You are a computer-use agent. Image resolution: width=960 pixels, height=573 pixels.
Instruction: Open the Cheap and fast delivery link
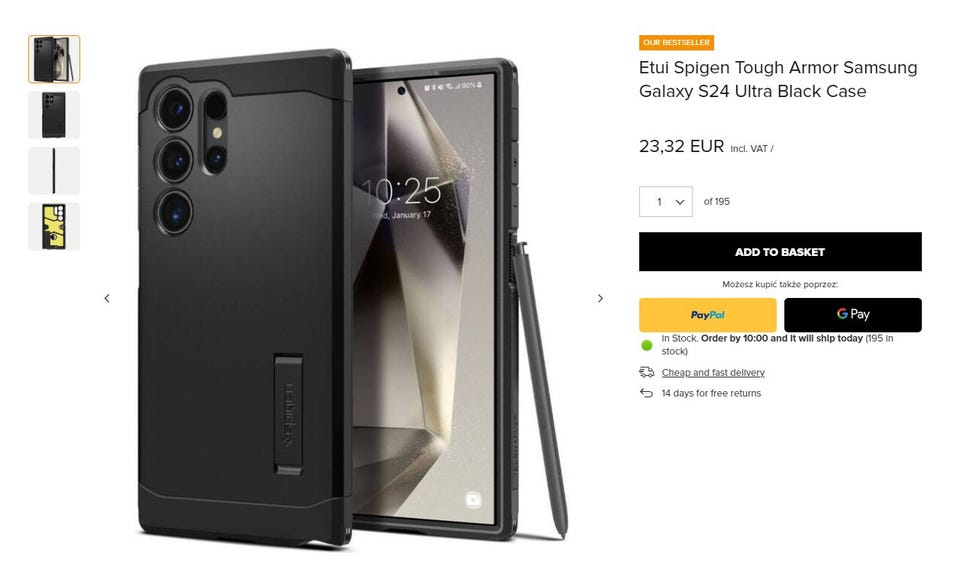point(713,372)
